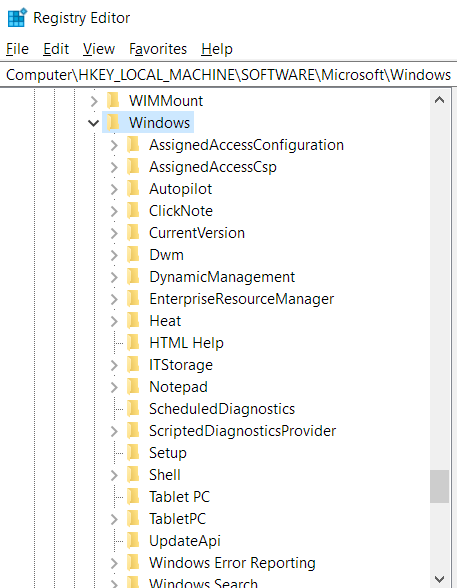Click the ClickNote folder icon
457x588 pixels.
pos(133,210)
